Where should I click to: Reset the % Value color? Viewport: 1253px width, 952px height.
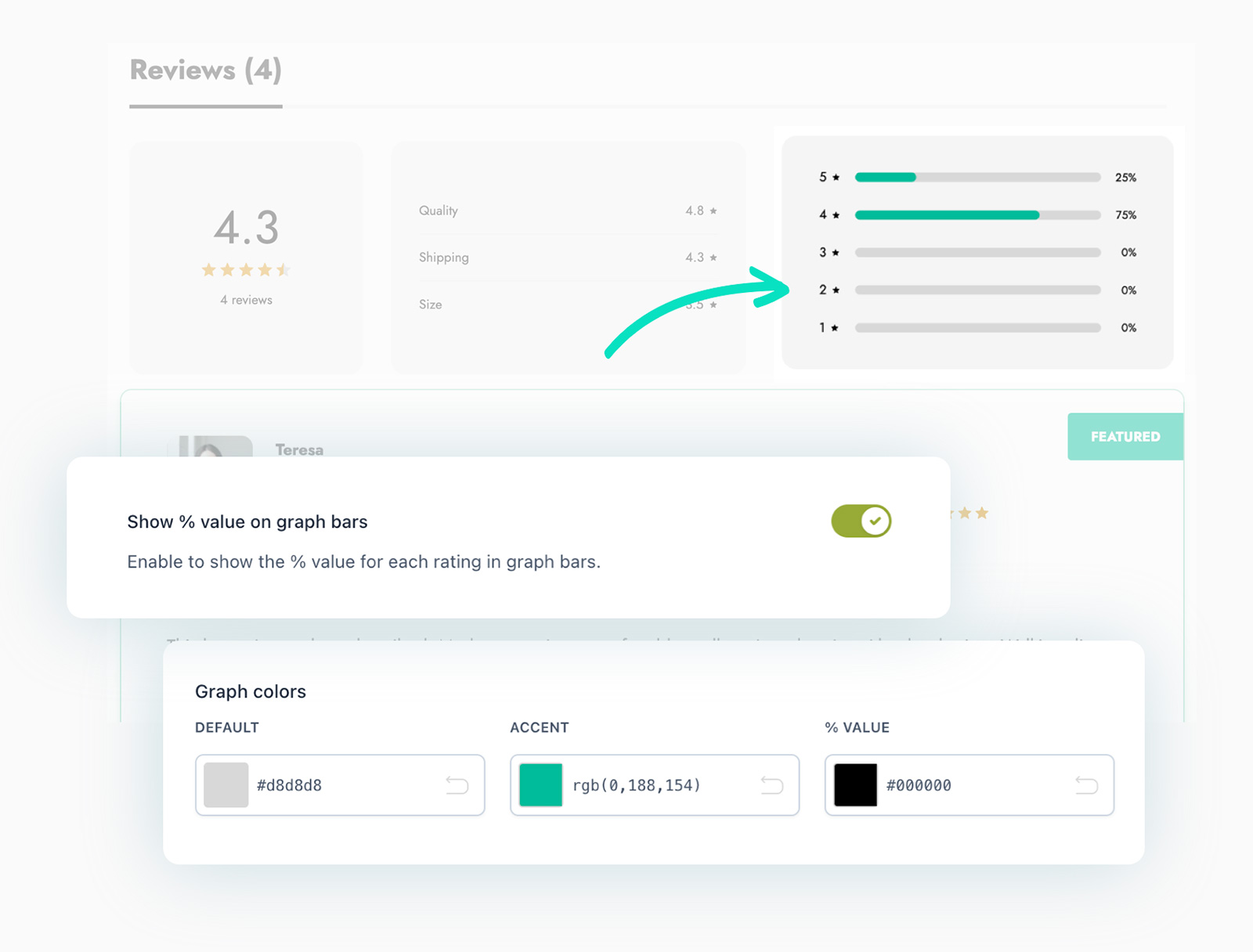pyautogui.click(x=1087, y=784)
